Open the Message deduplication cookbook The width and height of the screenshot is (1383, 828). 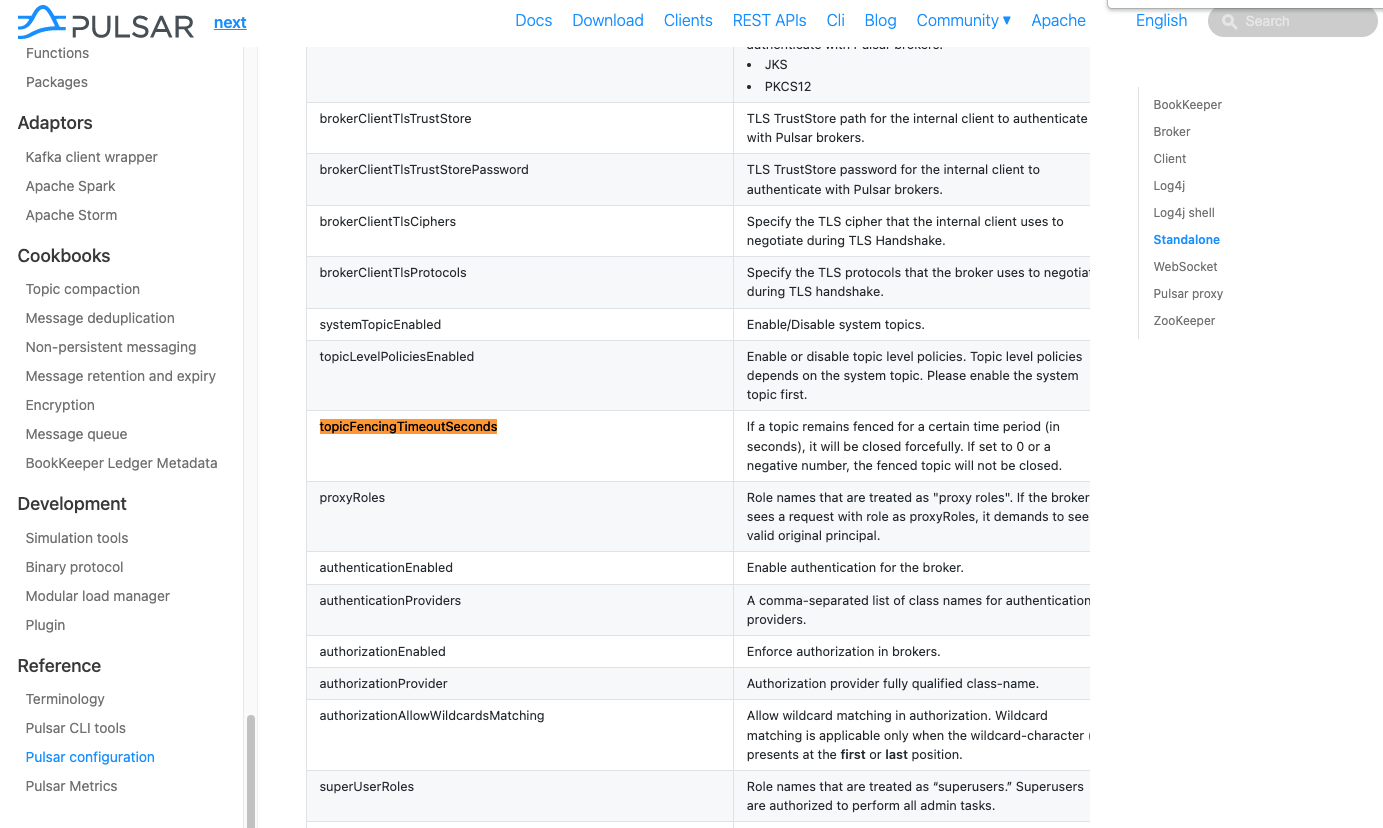tap(100, 318)
